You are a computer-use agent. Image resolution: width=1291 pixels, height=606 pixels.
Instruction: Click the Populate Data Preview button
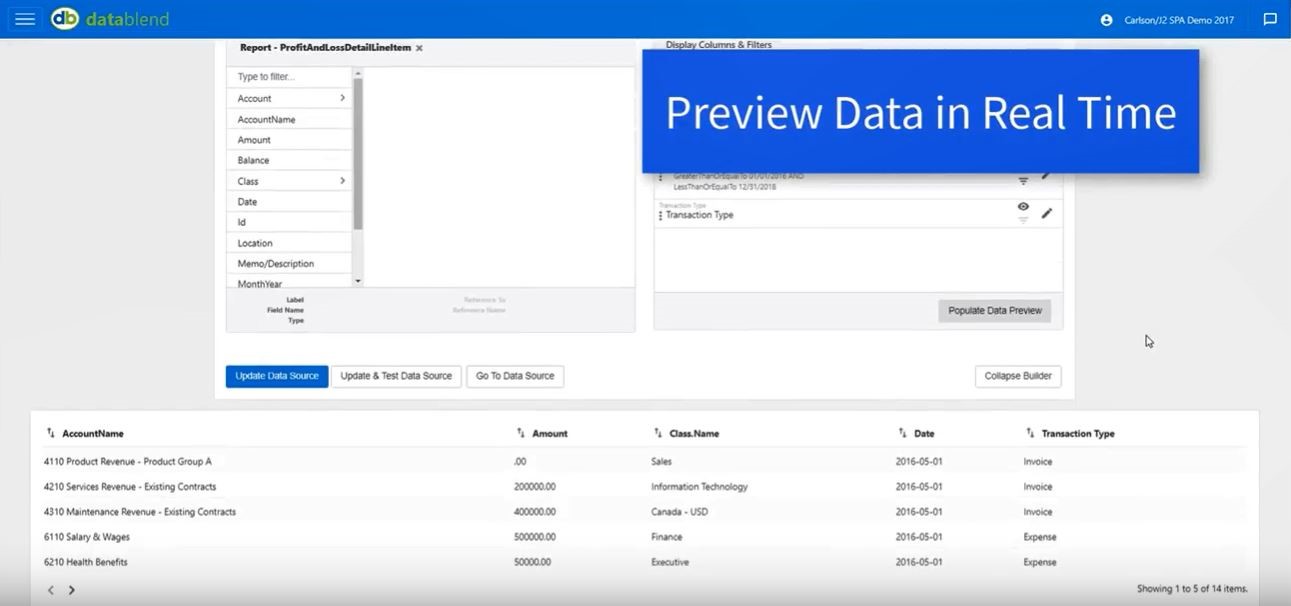(994, 311)
